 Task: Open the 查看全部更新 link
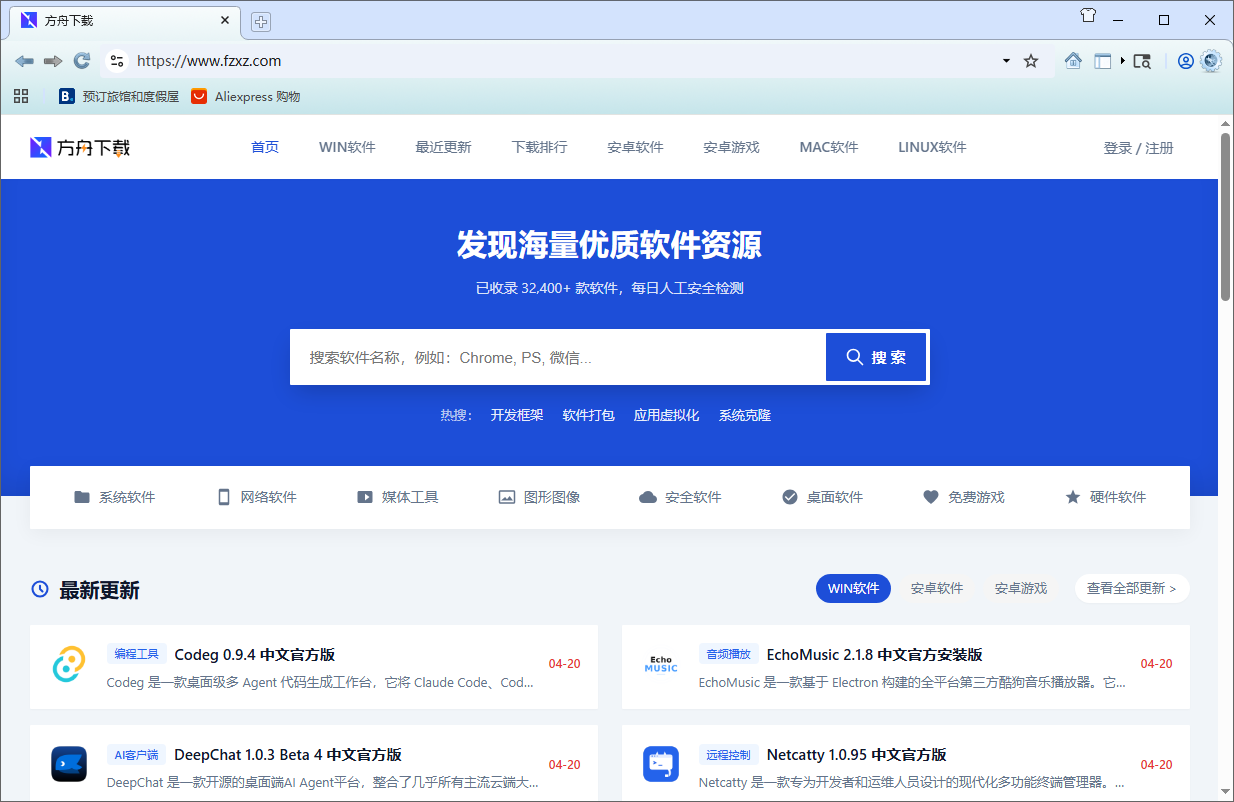[1130, 588]
